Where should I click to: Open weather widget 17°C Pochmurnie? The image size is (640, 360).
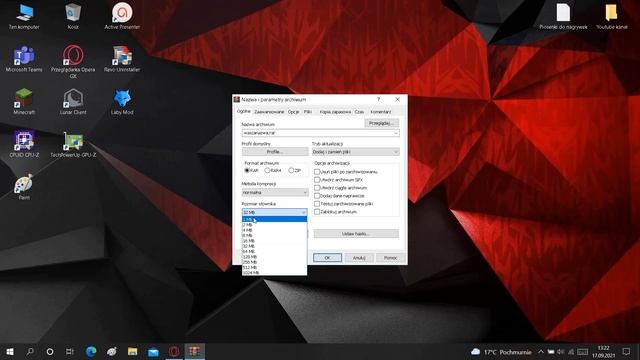(x=501, y=352)
